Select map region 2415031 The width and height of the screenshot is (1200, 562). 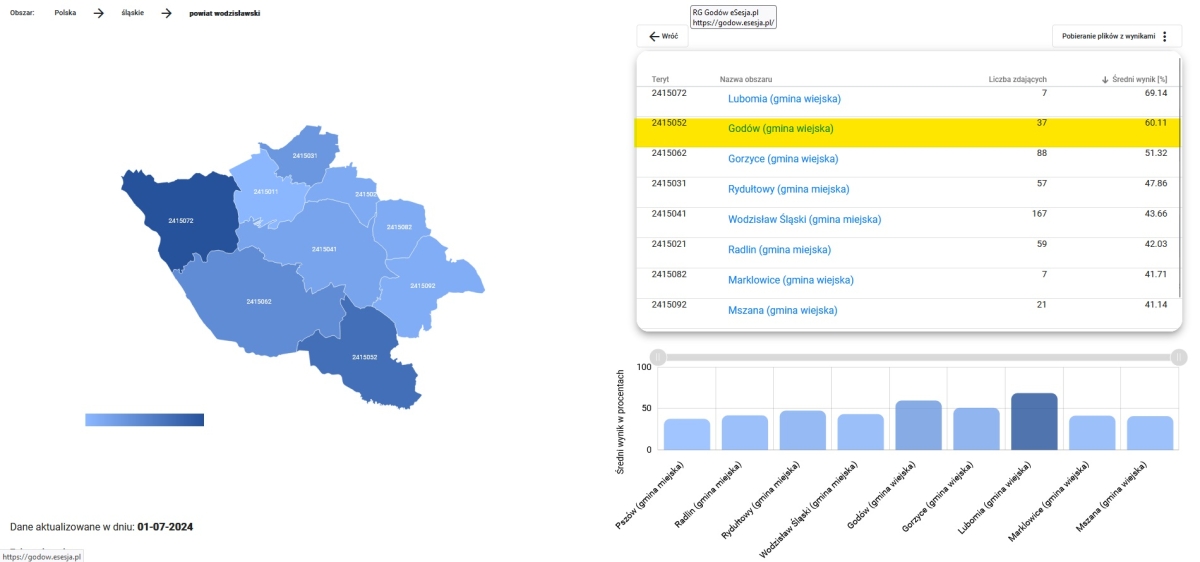(x=305, y=156)
